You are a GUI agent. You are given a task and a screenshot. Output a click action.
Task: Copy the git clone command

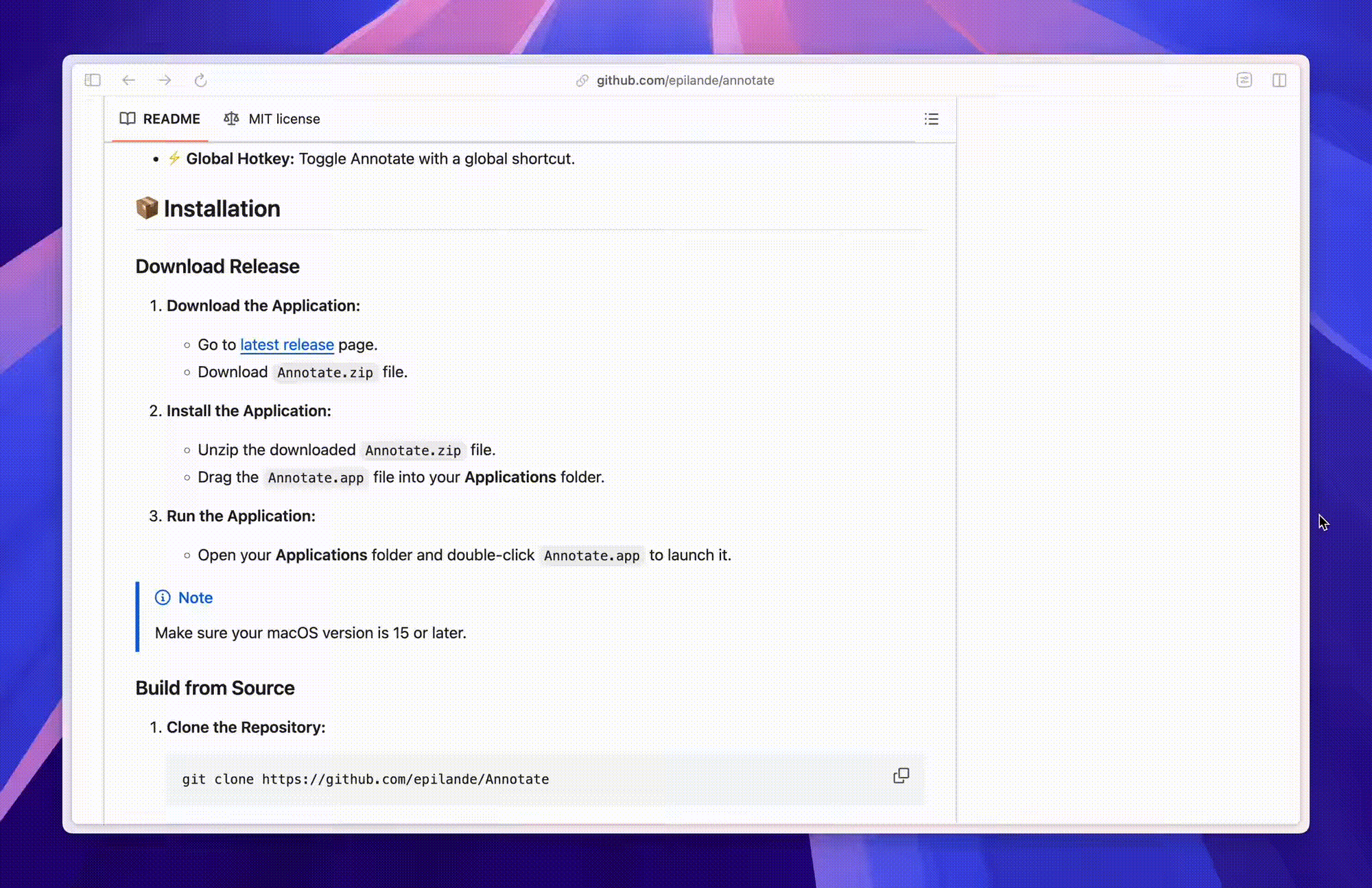(x=901, y=776)
